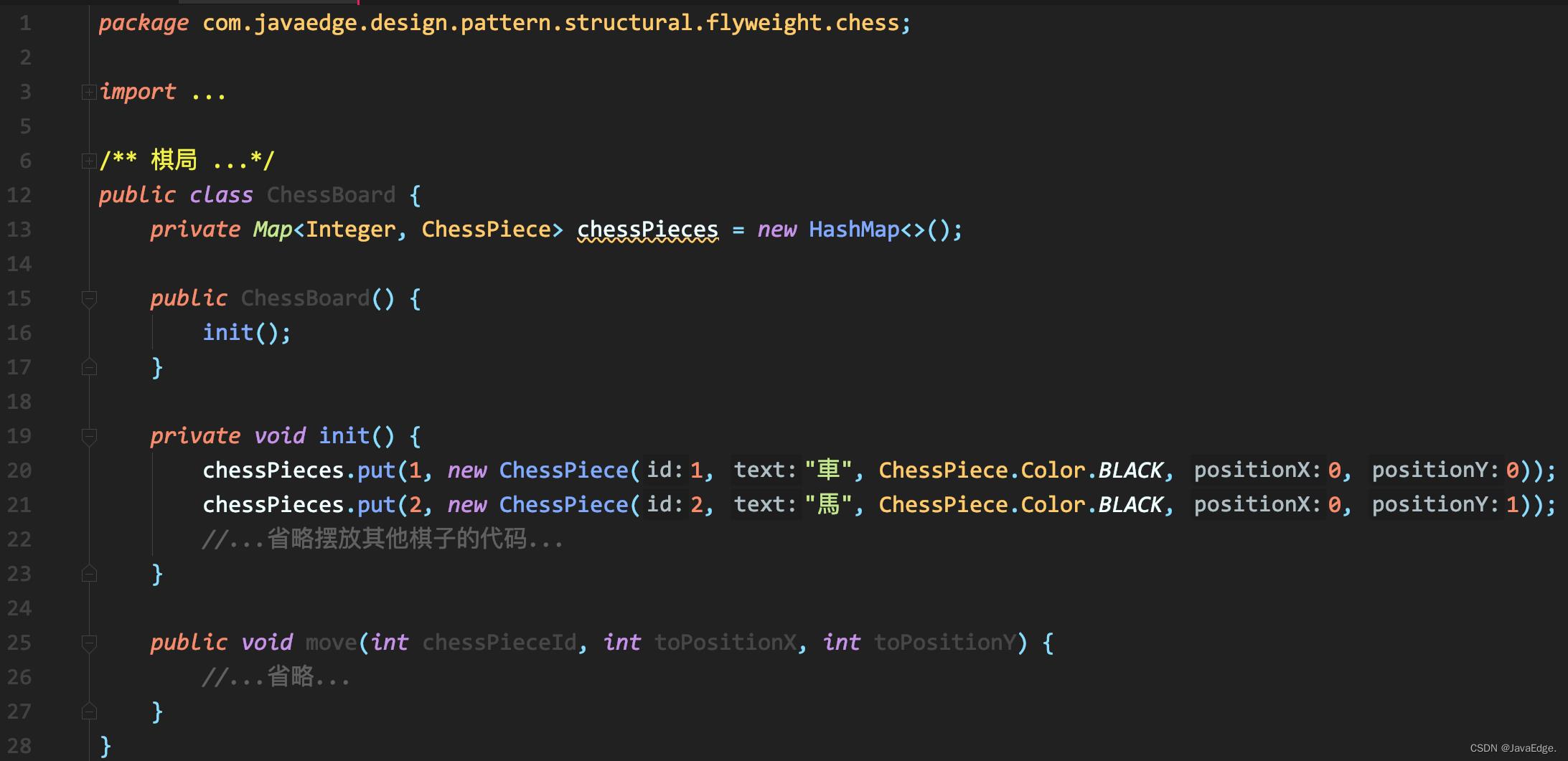
Task: Click the HashMap constructor on line 13
Action: tap(854, 230)
